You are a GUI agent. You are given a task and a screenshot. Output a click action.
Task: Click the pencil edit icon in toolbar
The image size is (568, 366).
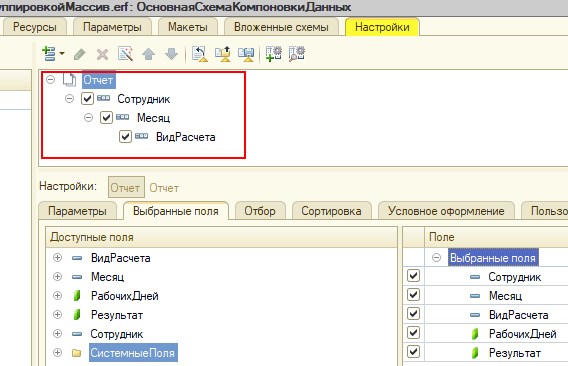click(80, 54)
